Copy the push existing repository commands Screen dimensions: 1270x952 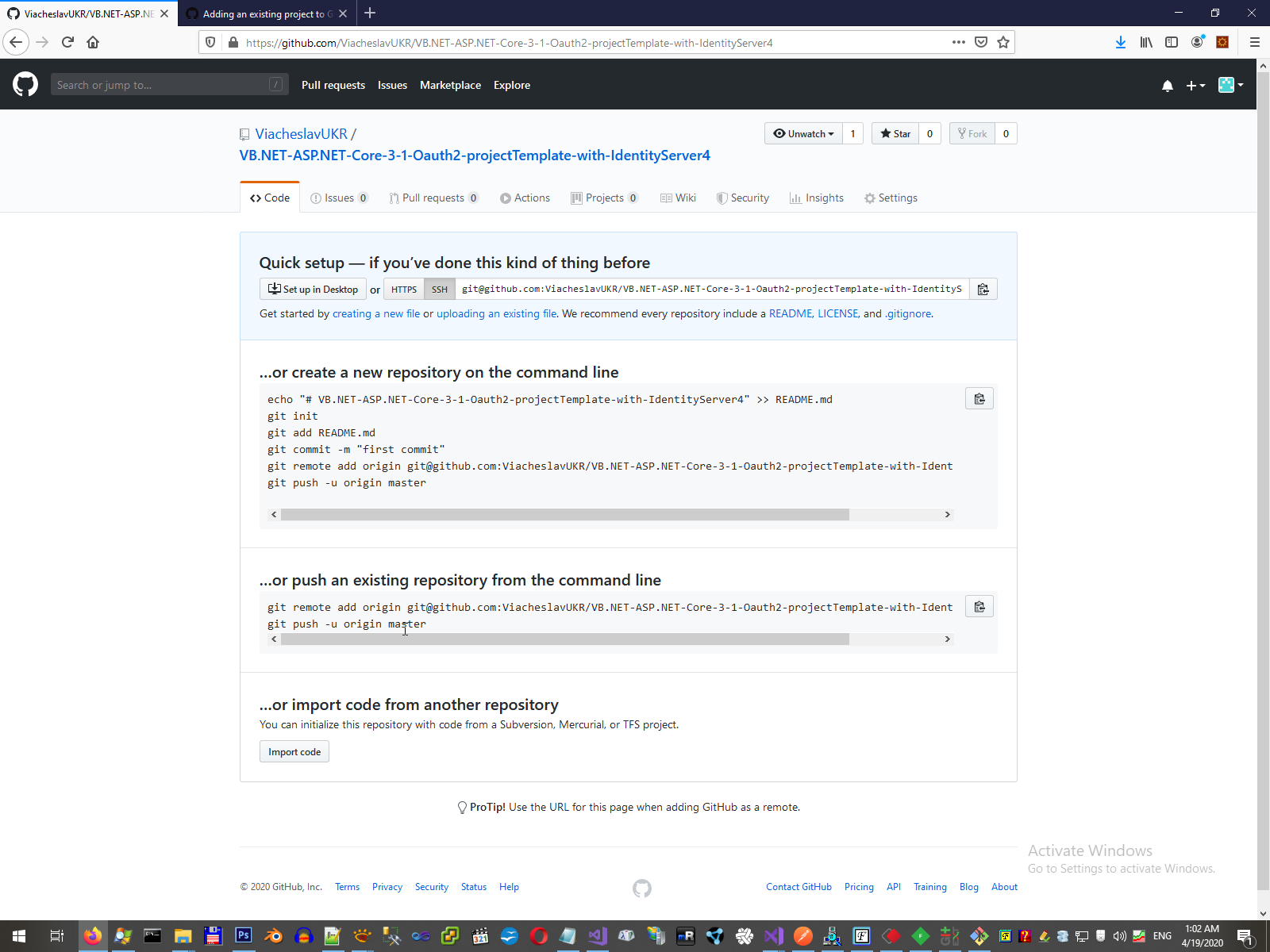979,607
